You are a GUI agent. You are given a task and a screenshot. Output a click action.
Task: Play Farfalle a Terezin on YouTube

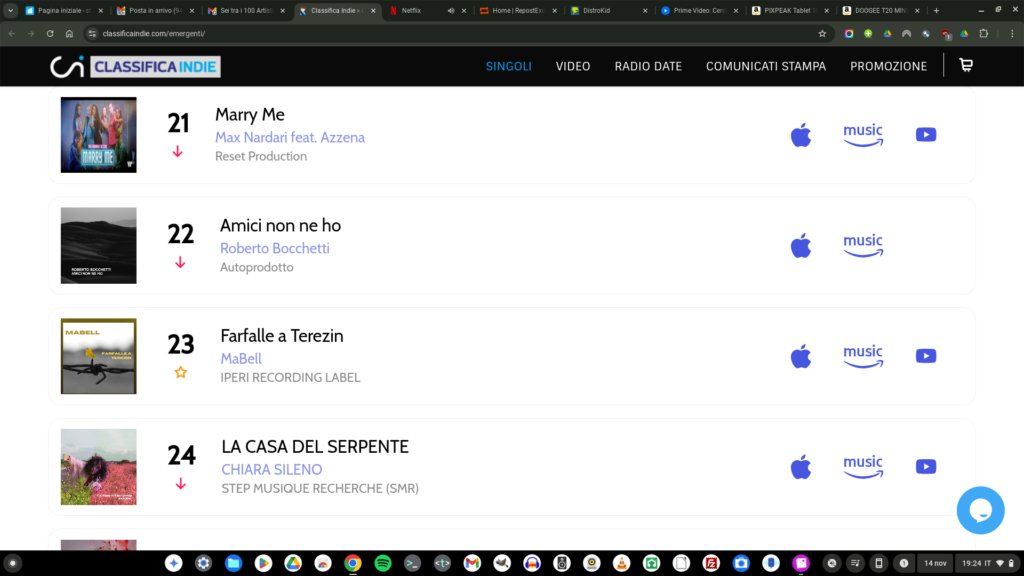[x=925, y=356]
